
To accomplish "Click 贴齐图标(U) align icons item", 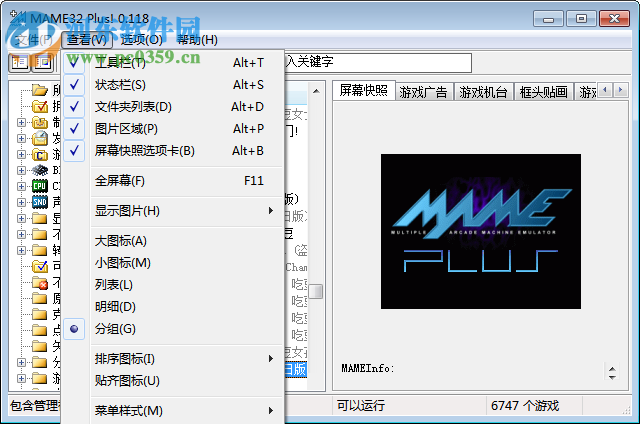I will click(173, 381).
